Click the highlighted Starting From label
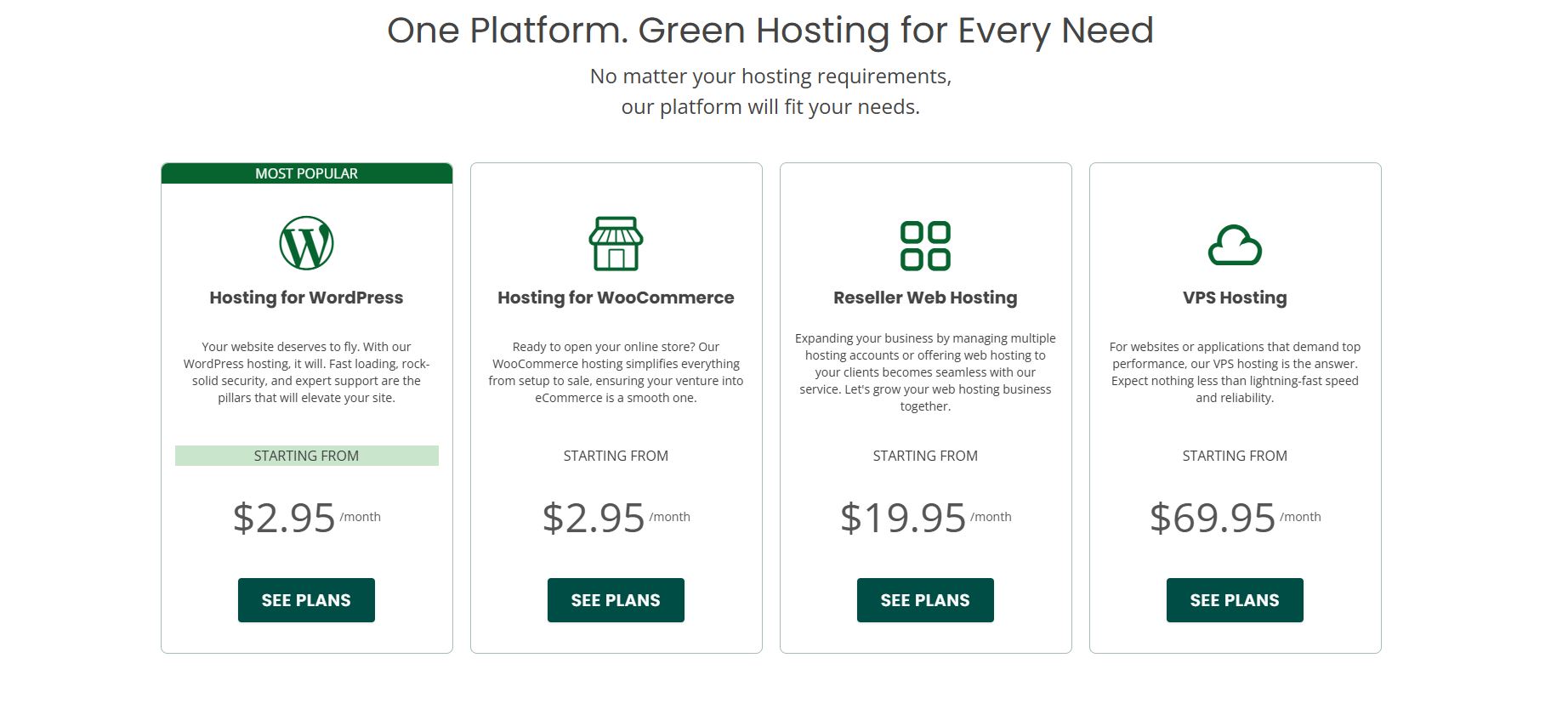 tap(306, 456)
